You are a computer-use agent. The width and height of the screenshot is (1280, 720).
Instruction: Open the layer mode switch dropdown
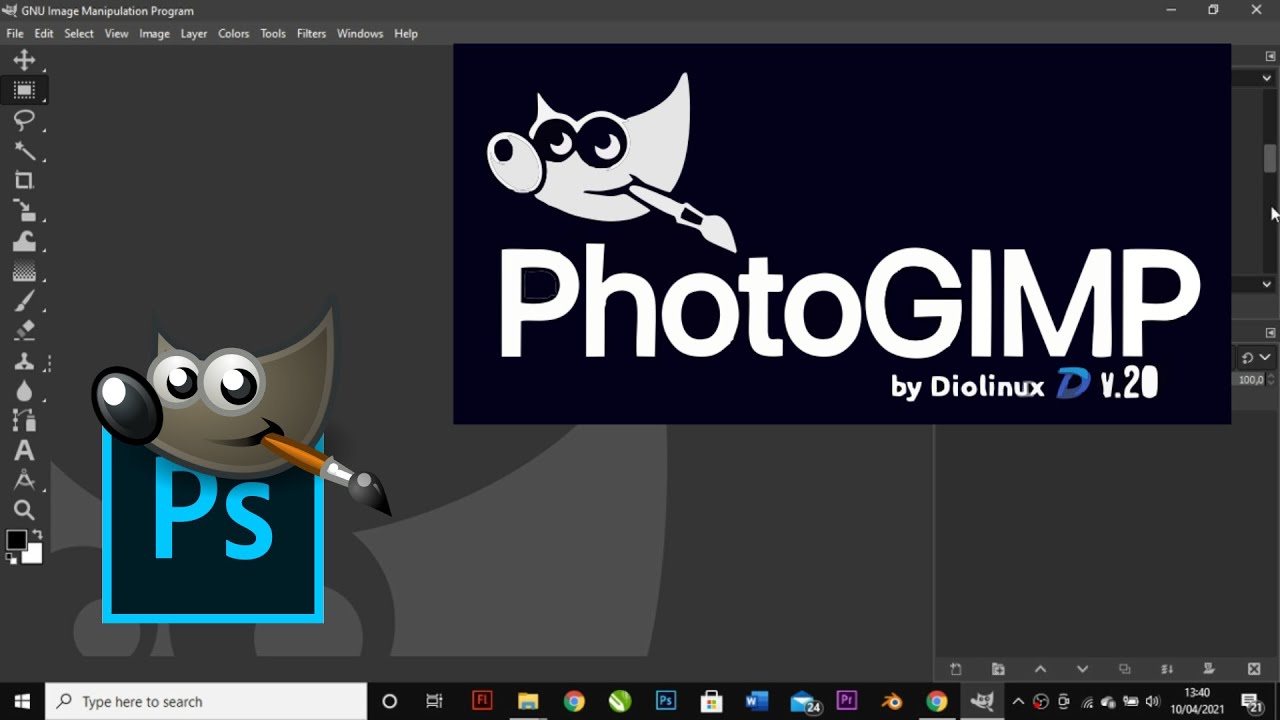coord(1256,357)
